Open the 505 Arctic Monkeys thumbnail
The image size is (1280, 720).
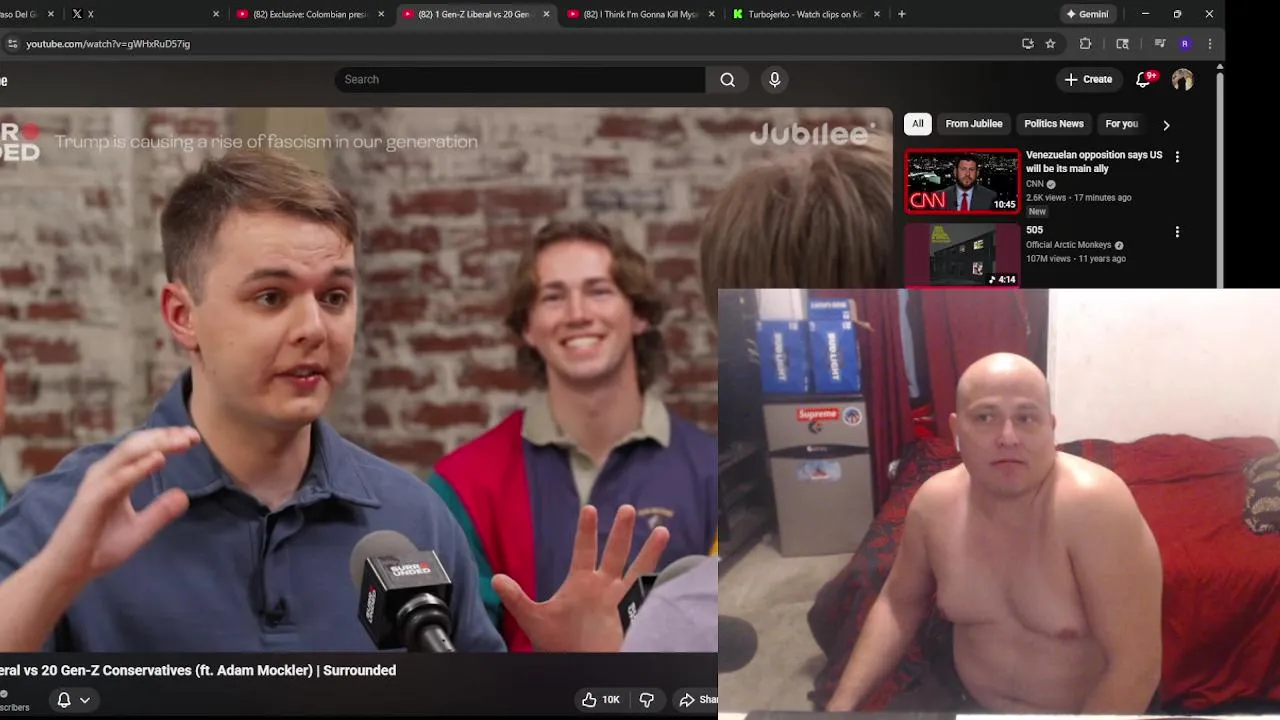click(x=962, y=255)
